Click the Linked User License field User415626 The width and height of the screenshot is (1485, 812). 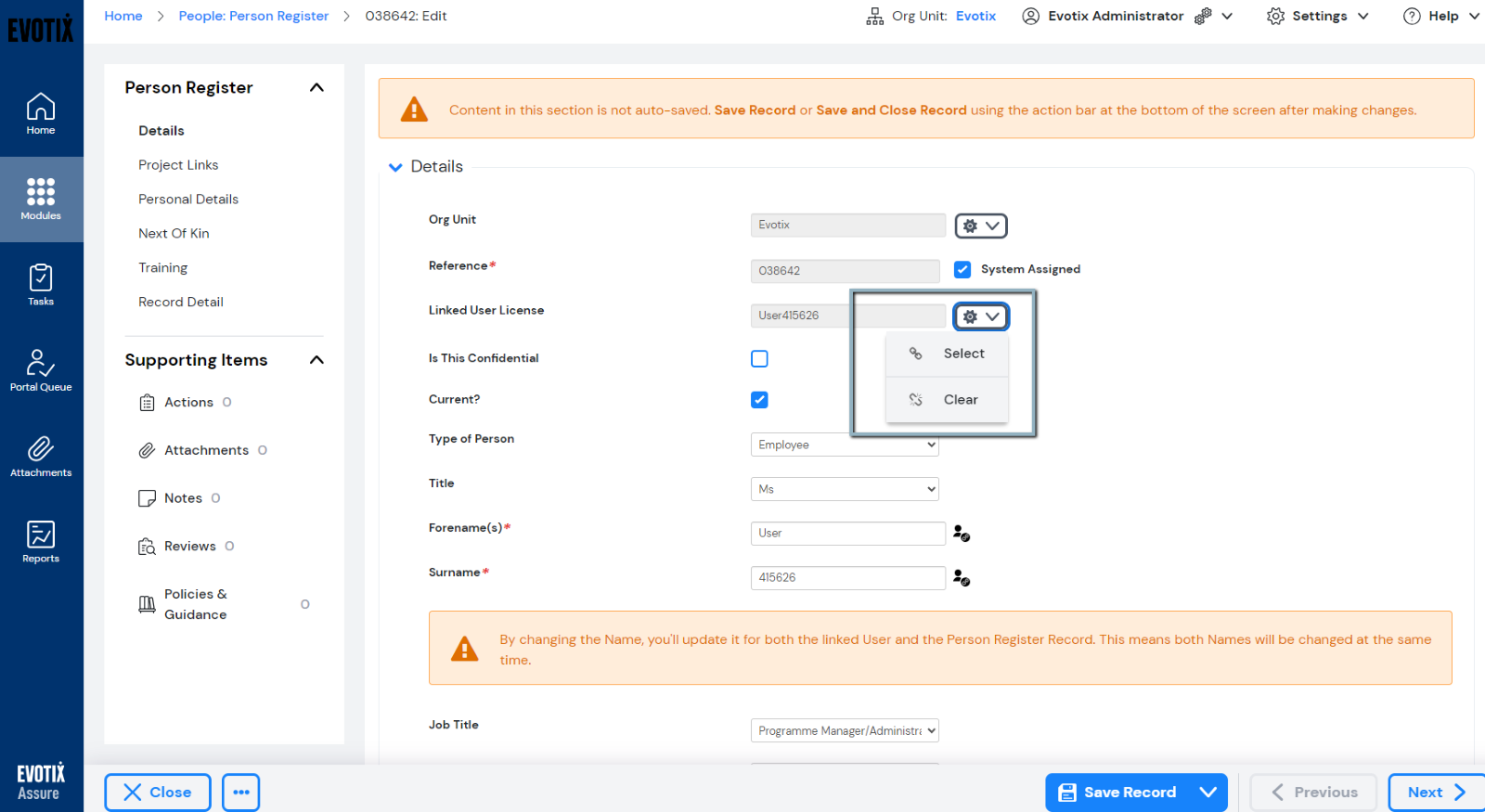[847, 316]
